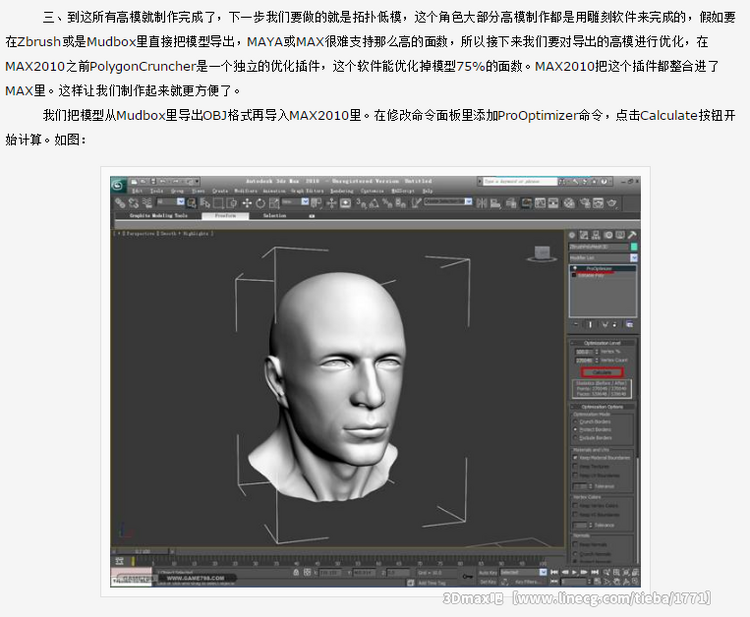Click the ViewCube in the viewport

[x=542, y=253]
